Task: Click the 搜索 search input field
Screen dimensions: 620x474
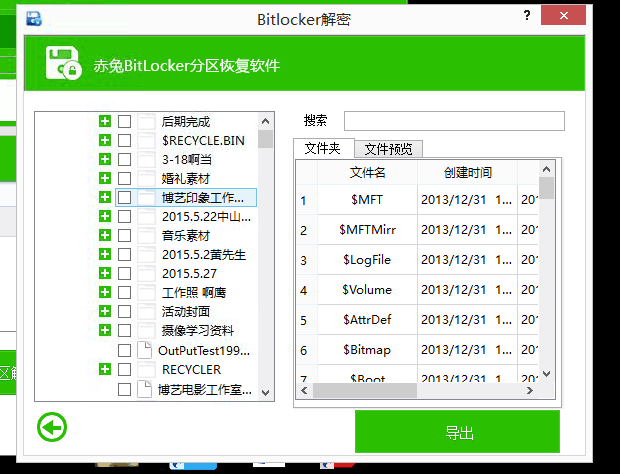Action: tap(454, 121)
